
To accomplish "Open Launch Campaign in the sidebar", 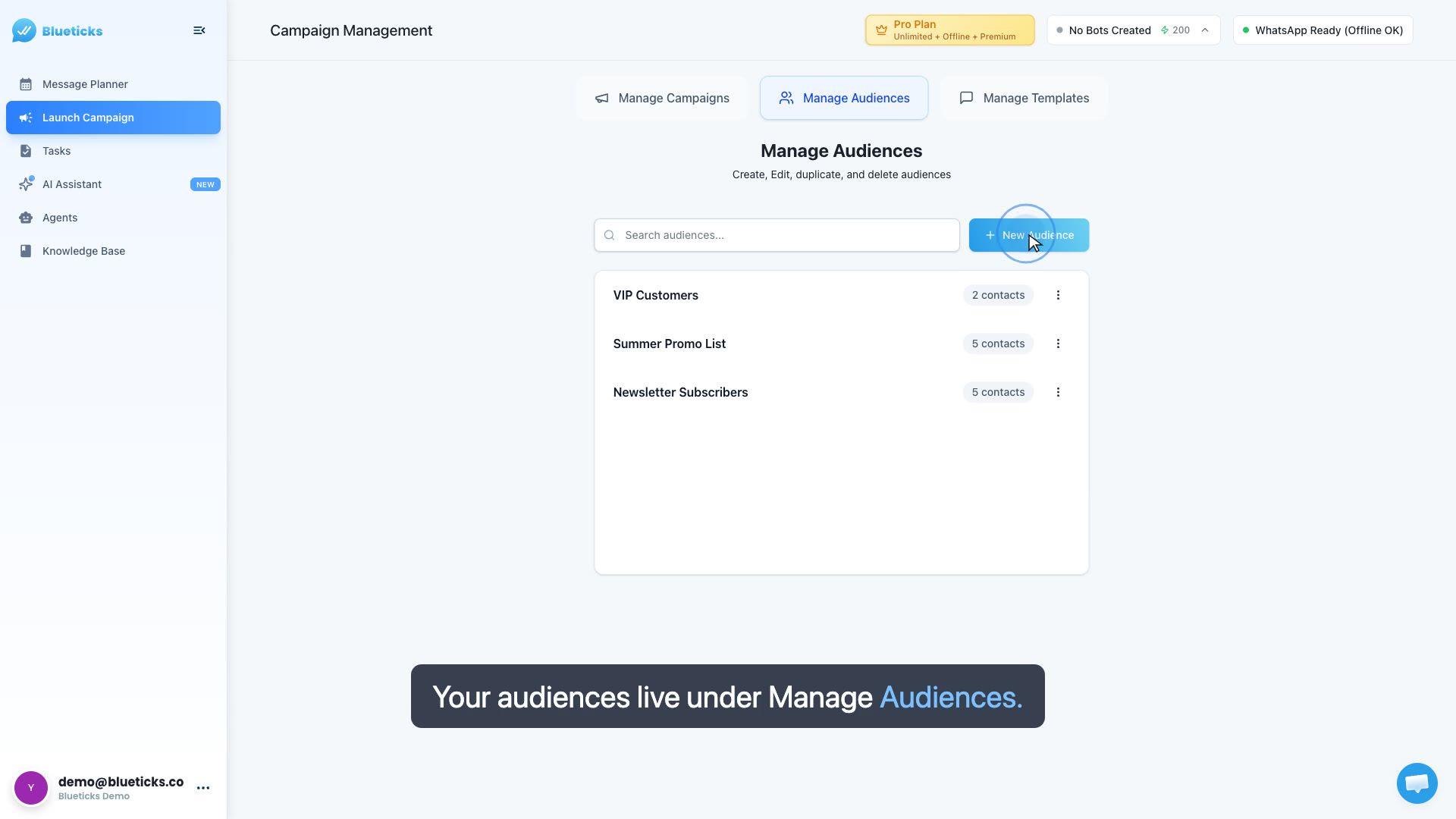I will pos(113,118).
